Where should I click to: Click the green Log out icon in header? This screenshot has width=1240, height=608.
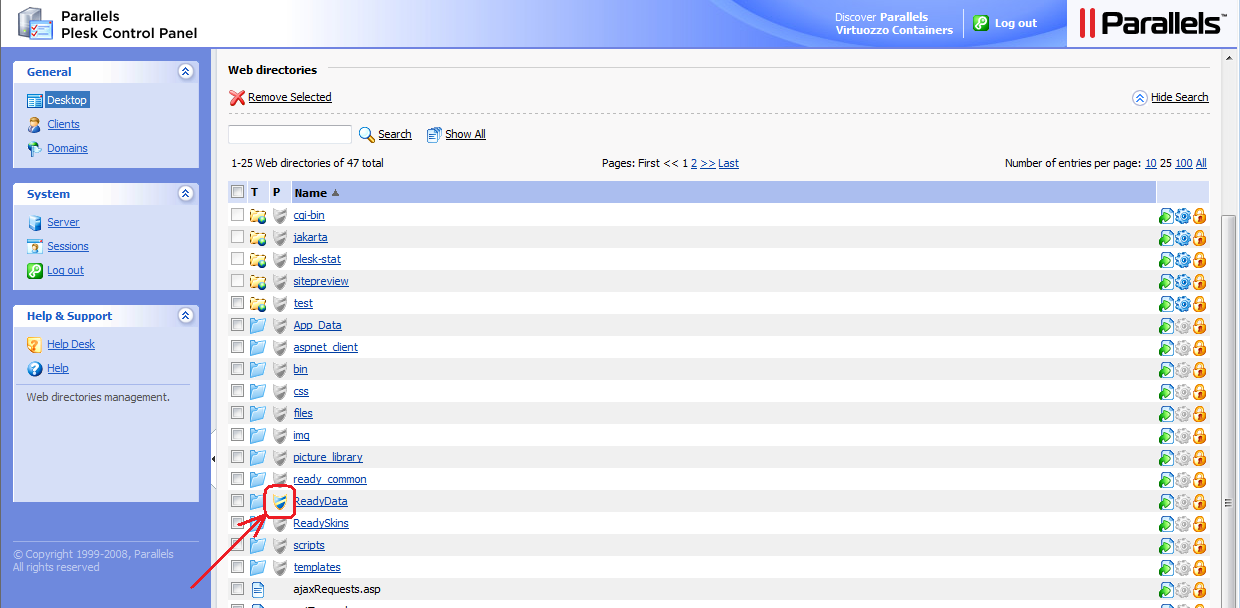click(x=981, y=23)
